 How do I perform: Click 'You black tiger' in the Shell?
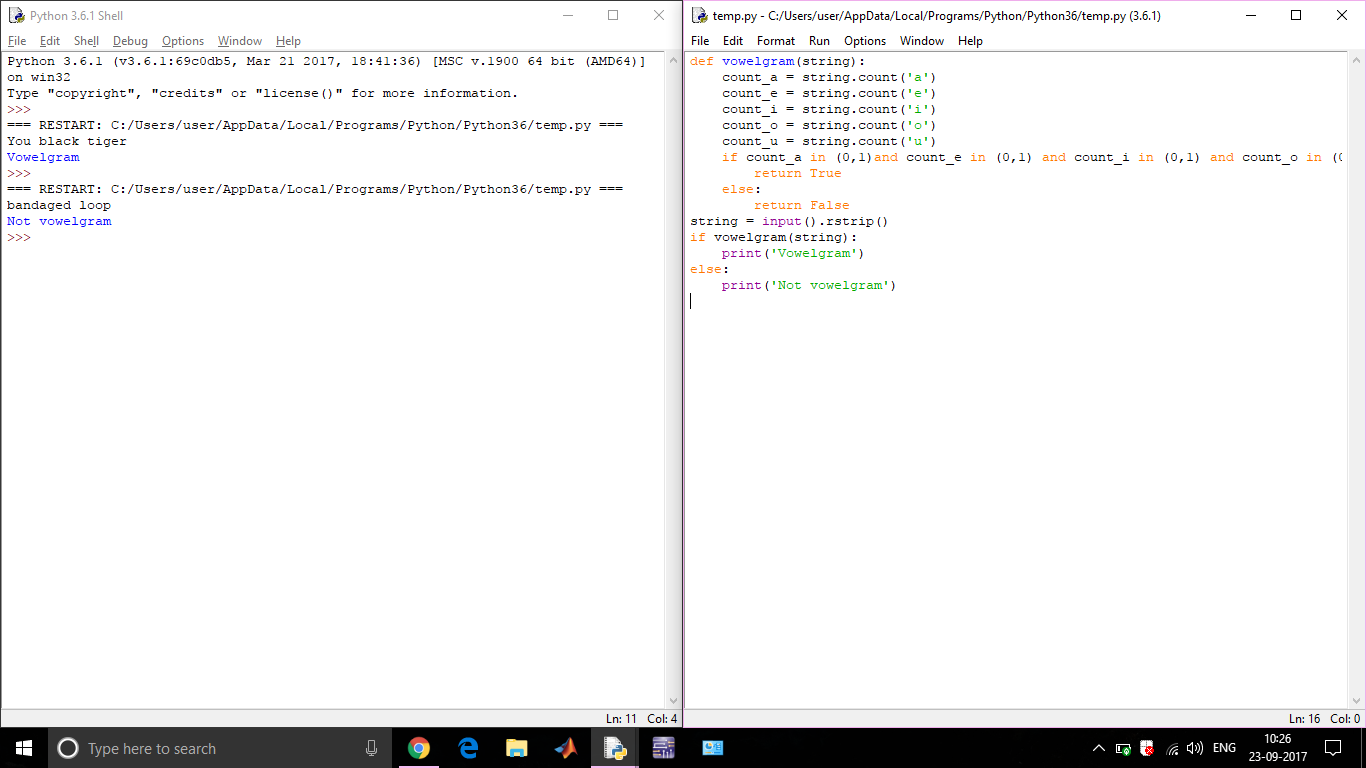click(x=67, y=141)
